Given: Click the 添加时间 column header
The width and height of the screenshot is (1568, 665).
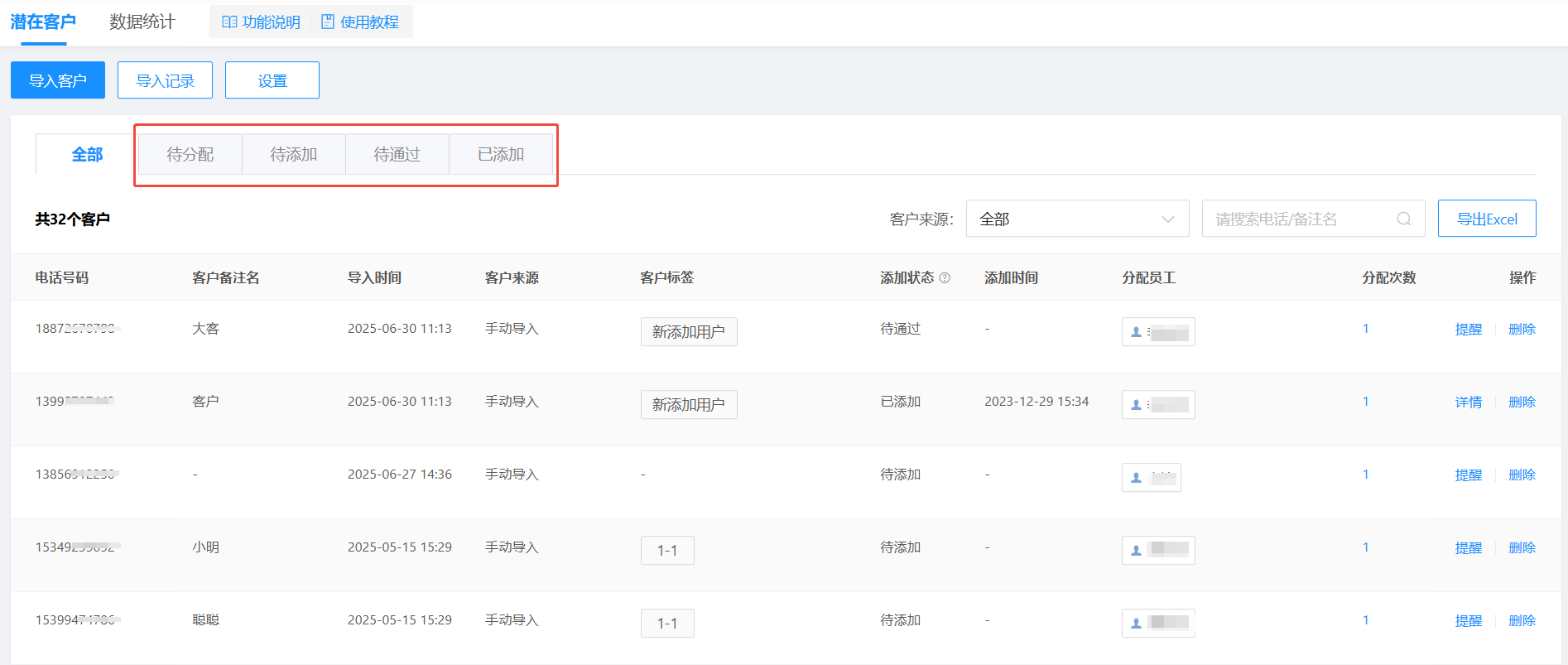Looking at the screenshot, I should coord(1011,278).
